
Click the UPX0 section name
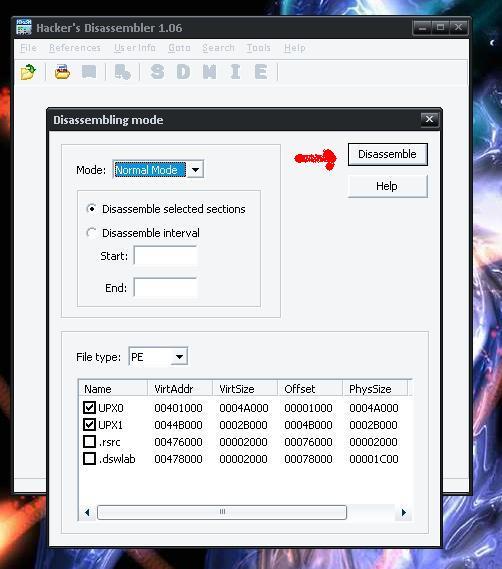point(111,408)
